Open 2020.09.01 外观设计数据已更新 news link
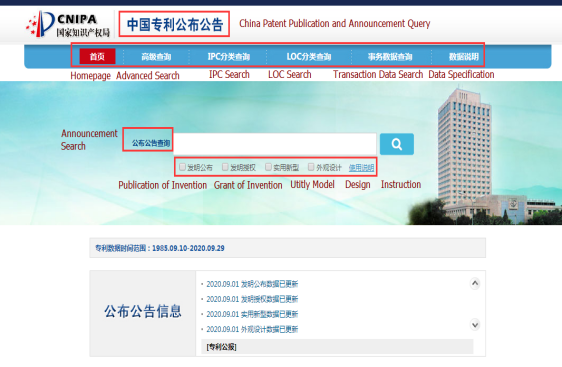 point(252,329)
